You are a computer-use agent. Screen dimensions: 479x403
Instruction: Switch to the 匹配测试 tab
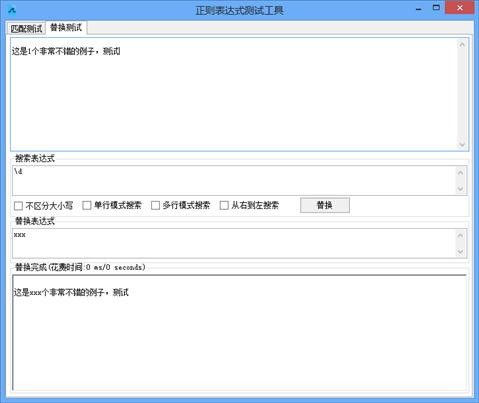click(26, 29)
